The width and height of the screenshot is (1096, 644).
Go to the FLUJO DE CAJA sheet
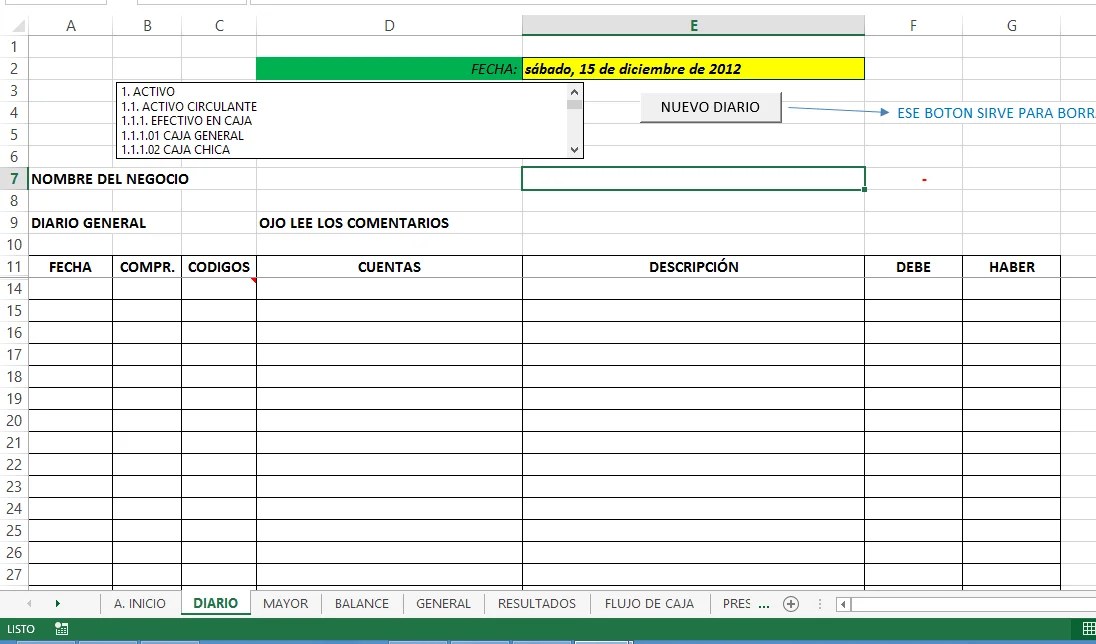[649, 603]
